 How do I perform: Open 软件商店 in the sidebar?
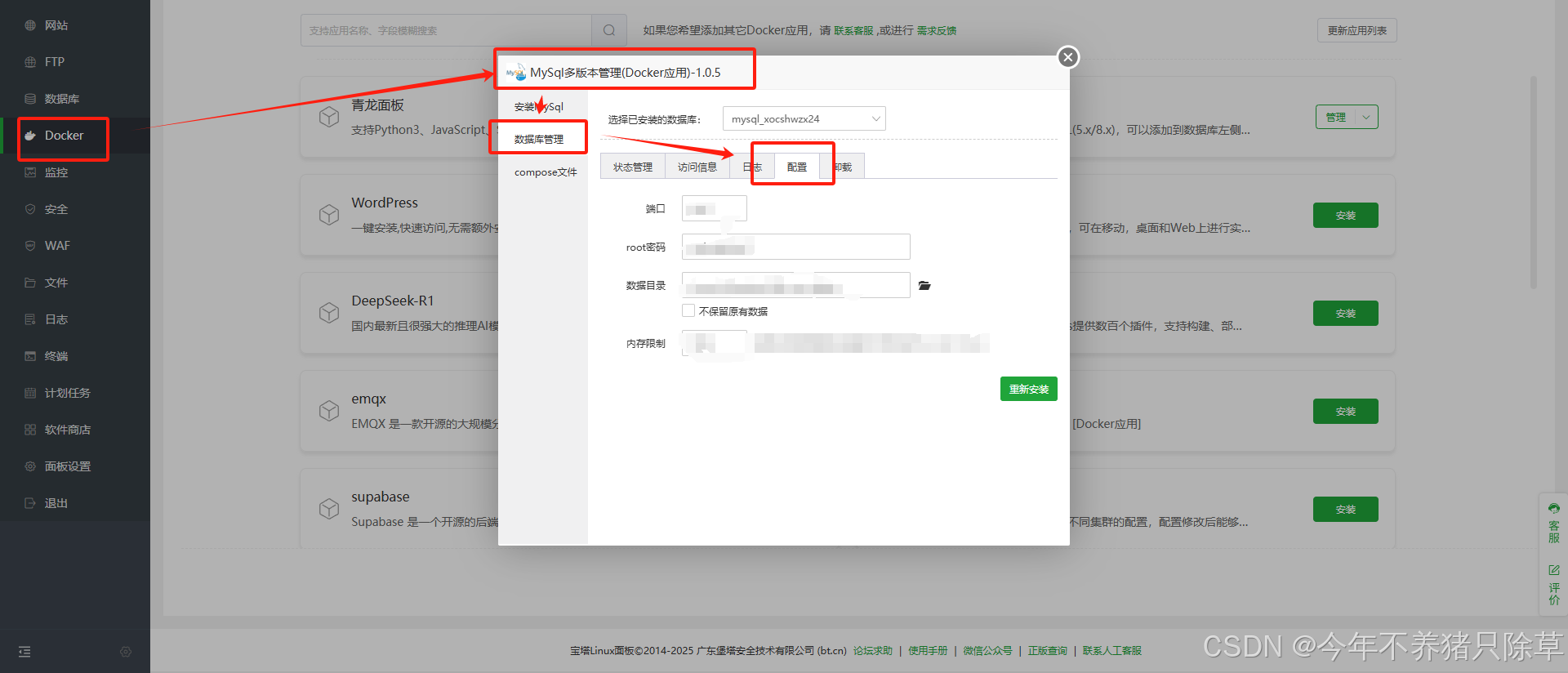tap(67, 430)
